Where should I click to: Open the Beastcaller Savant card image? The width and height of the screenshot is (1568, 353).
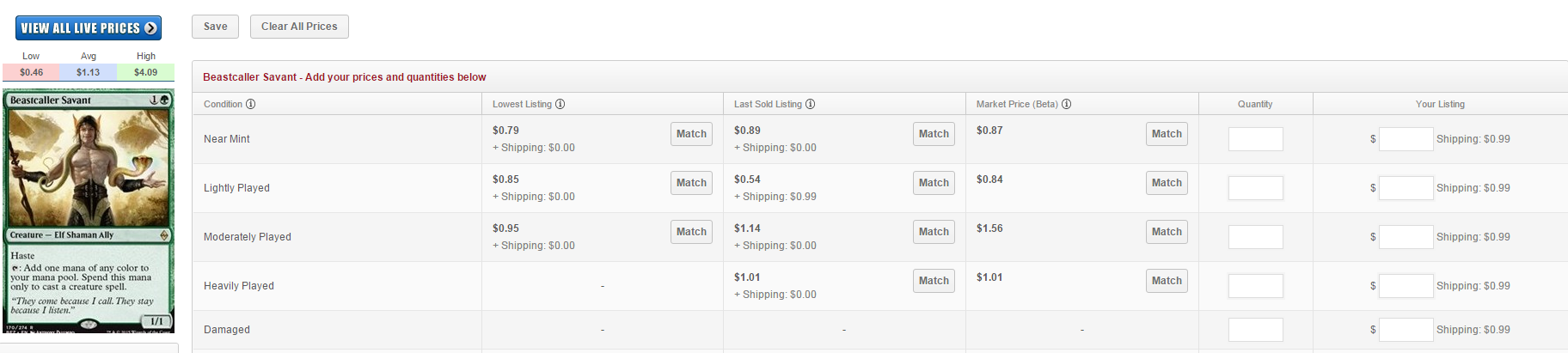89,211
